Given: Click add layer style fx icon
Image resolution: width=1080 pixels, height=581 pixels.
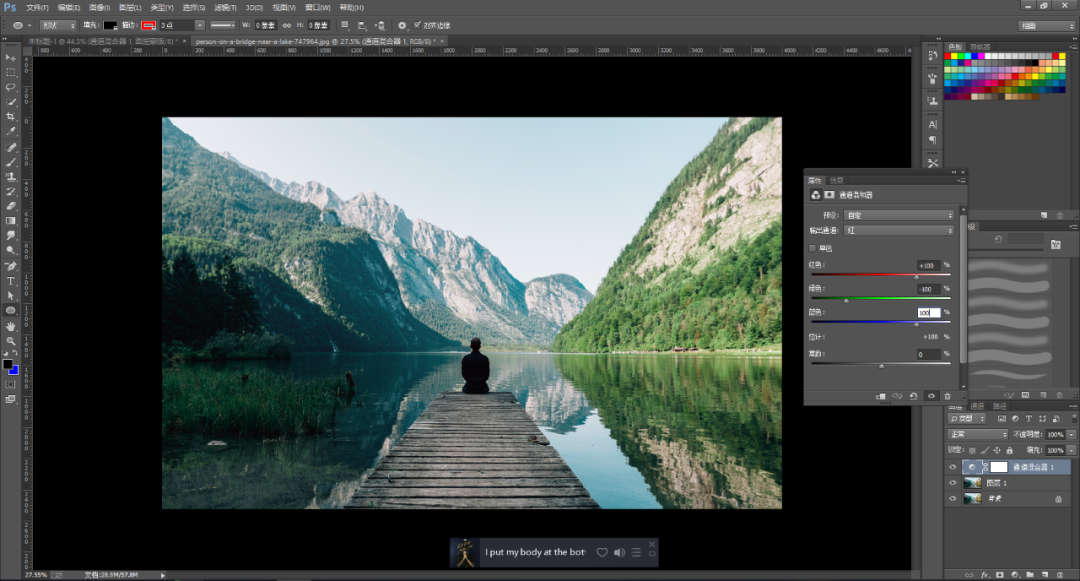Looking at the screenshot, I should click(x=985, y=574).
